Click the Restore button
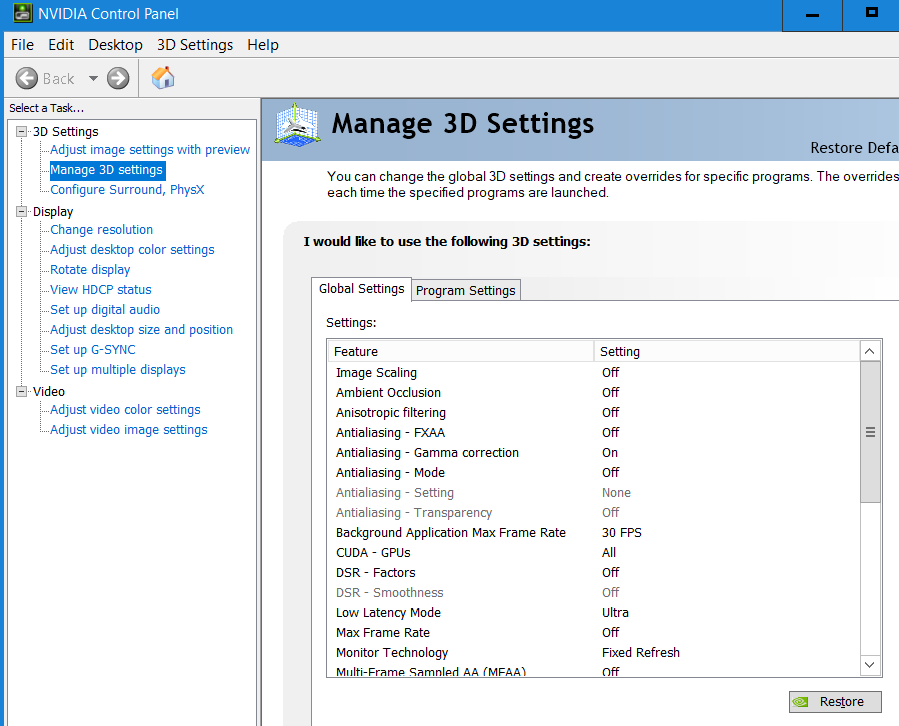 coord(835,702)
